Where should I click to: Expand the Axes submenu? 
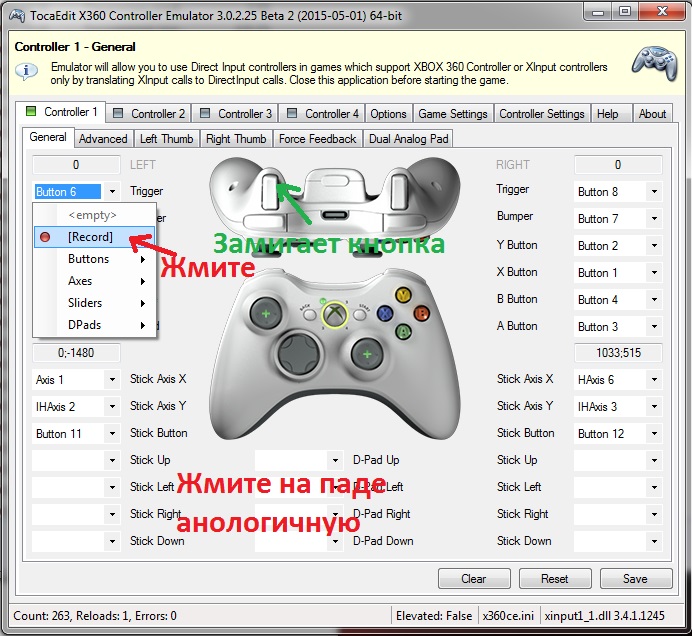pos(94,281)
